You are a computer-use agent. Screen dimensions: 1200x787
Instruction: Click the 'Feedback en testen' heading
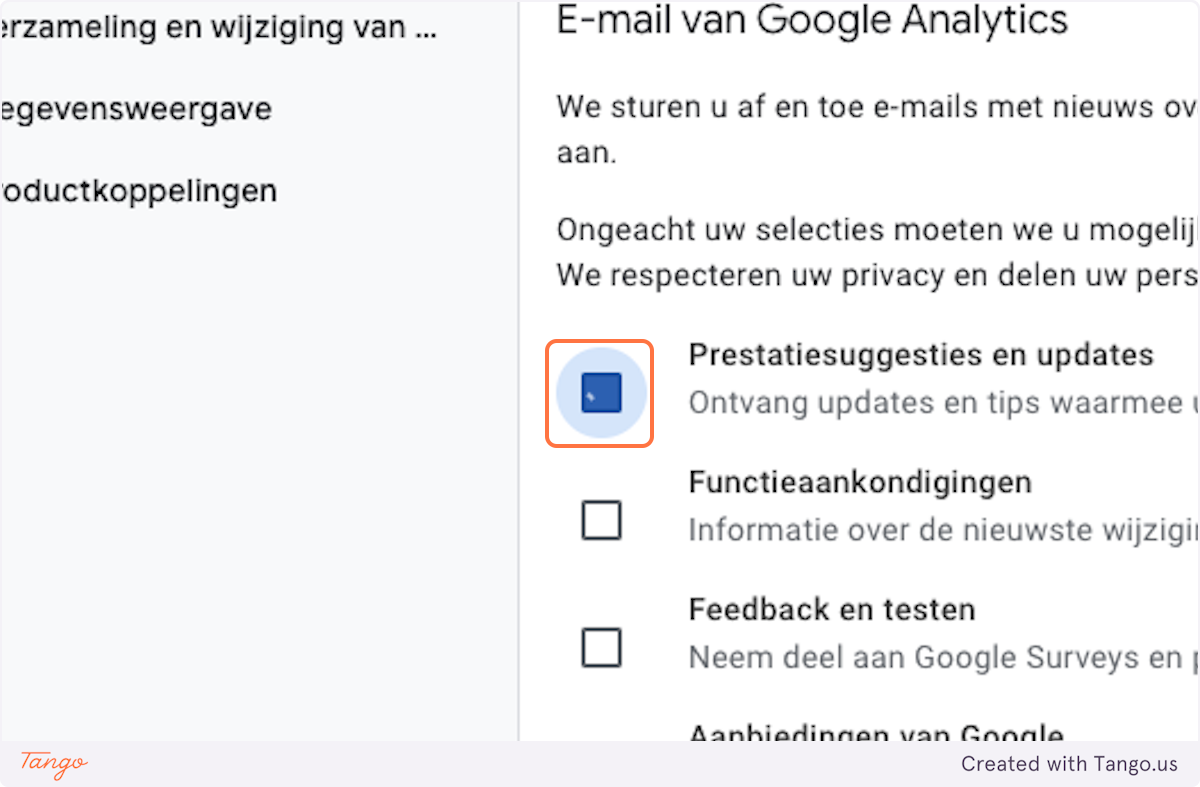[831, 610]
